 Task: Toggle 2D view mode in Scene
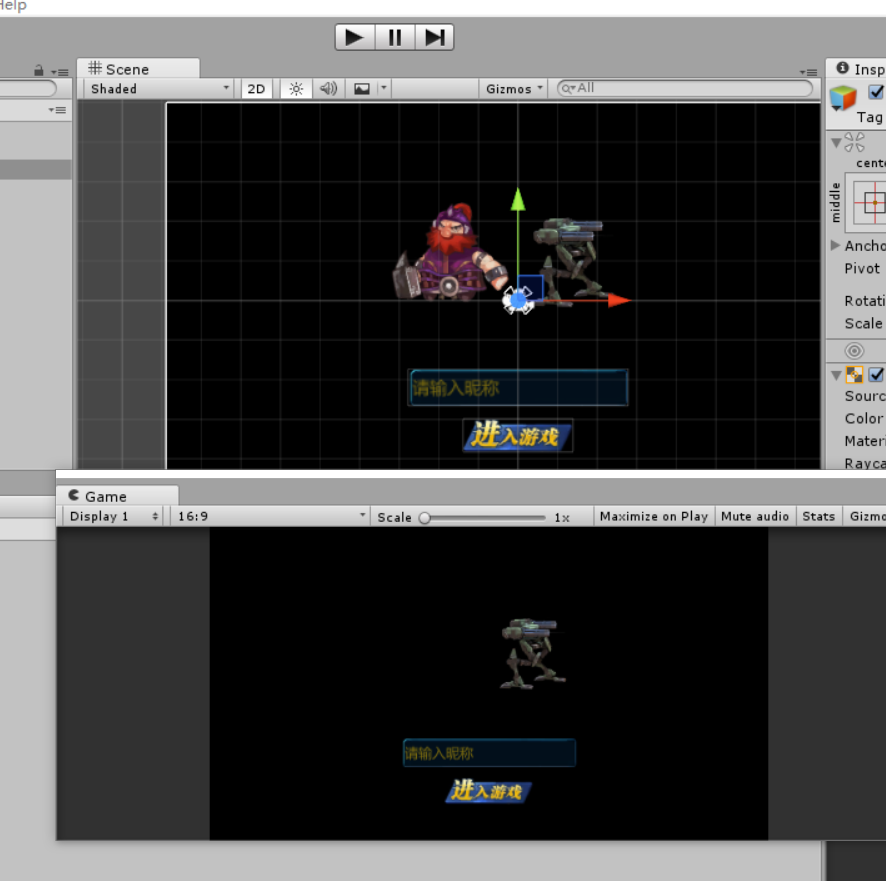[x=256, y=89]
